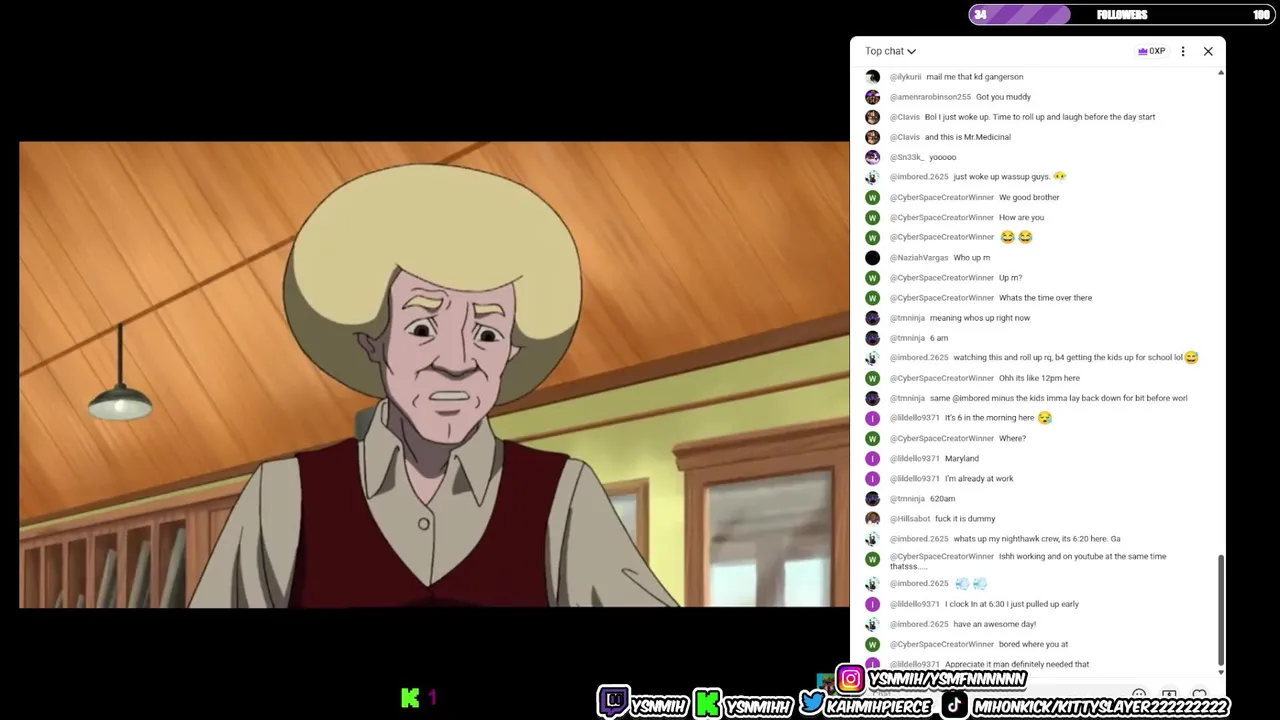Open the chat three-dot options menu
This screenshot has height=720, width=1280.
pyautogui.click(x=1183, y=51)
